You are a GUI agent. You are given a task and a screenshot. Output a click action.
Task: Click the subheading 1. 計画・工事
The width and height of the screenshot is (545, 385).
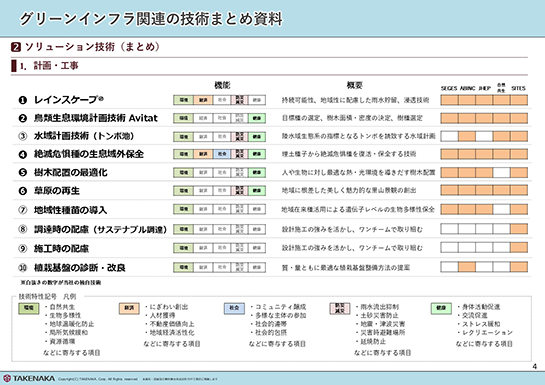click(49, 66)
